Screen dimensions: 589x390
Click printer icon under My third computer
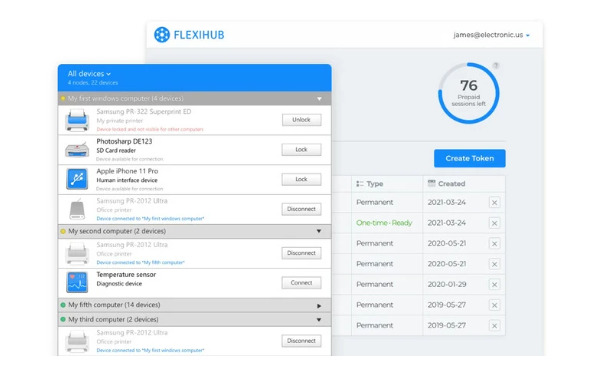click(x=77, y=341)
